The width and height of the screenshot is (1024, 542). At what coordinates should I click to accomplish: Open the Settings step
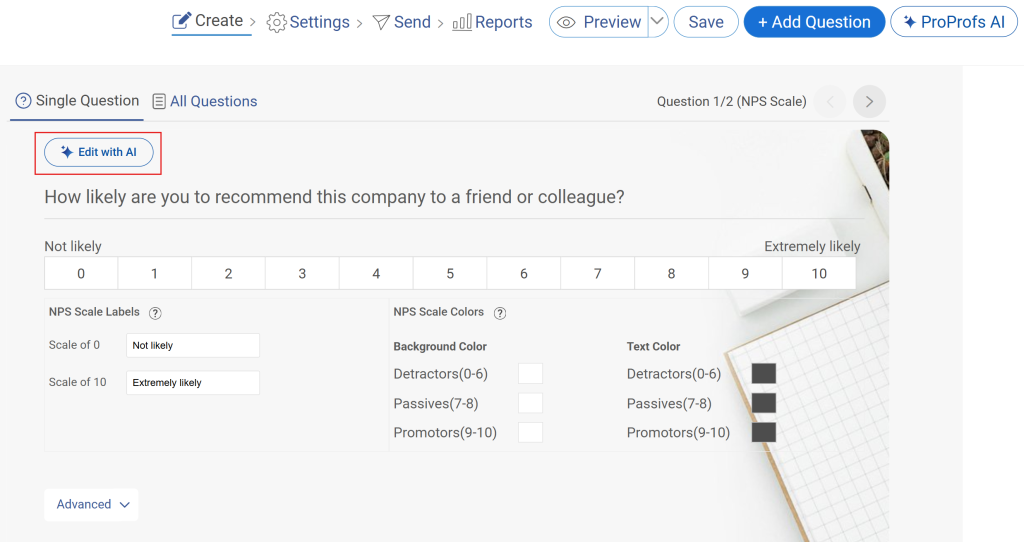[x=308, y=22]
